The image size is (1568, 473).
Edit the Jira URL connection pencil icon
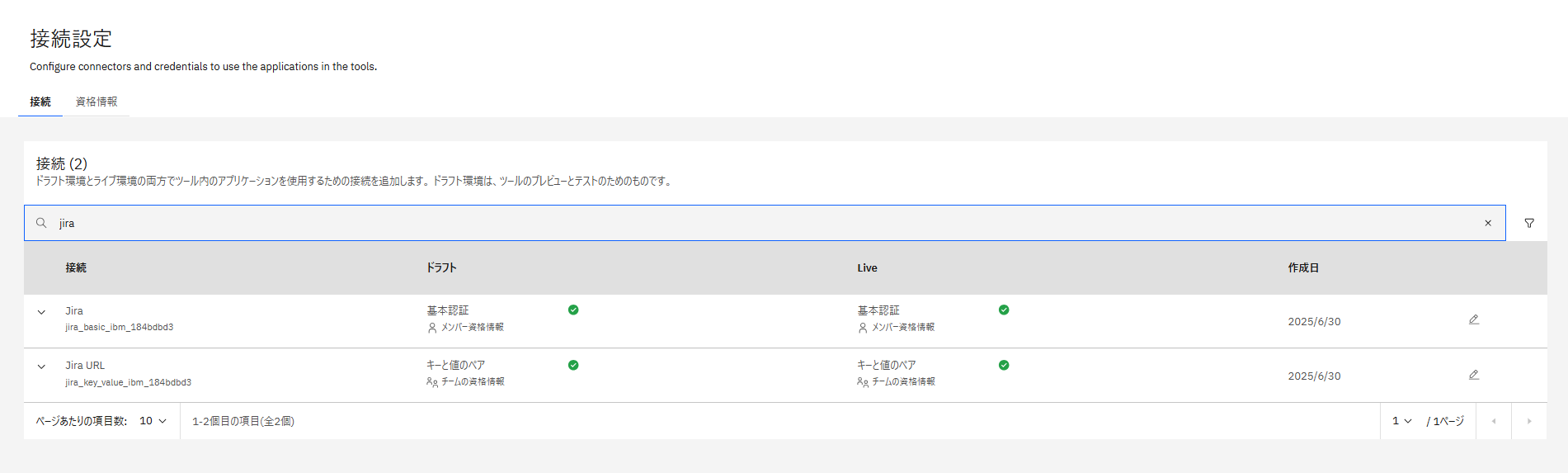[x=1474, y=375]
